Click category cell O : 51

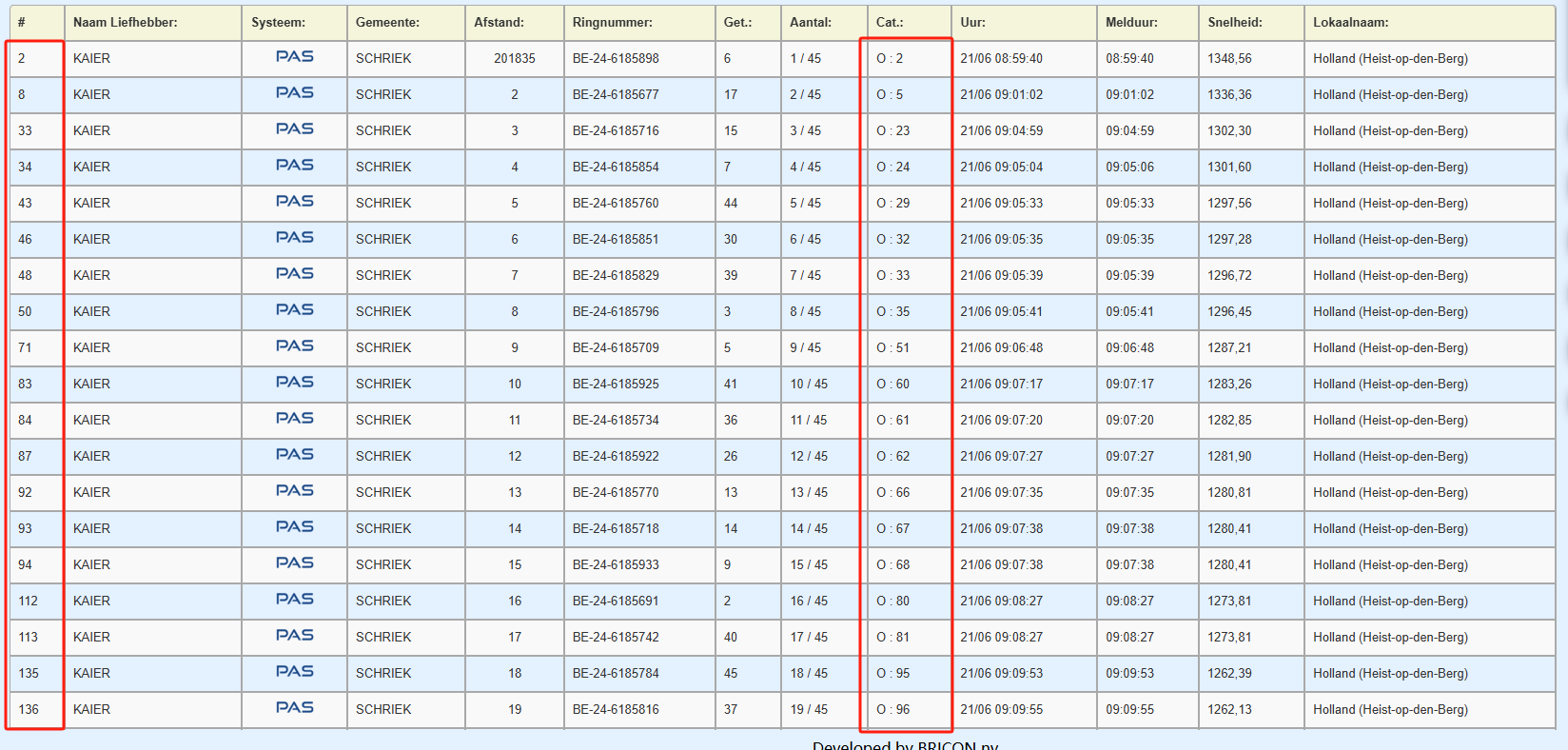pos(892,347)
